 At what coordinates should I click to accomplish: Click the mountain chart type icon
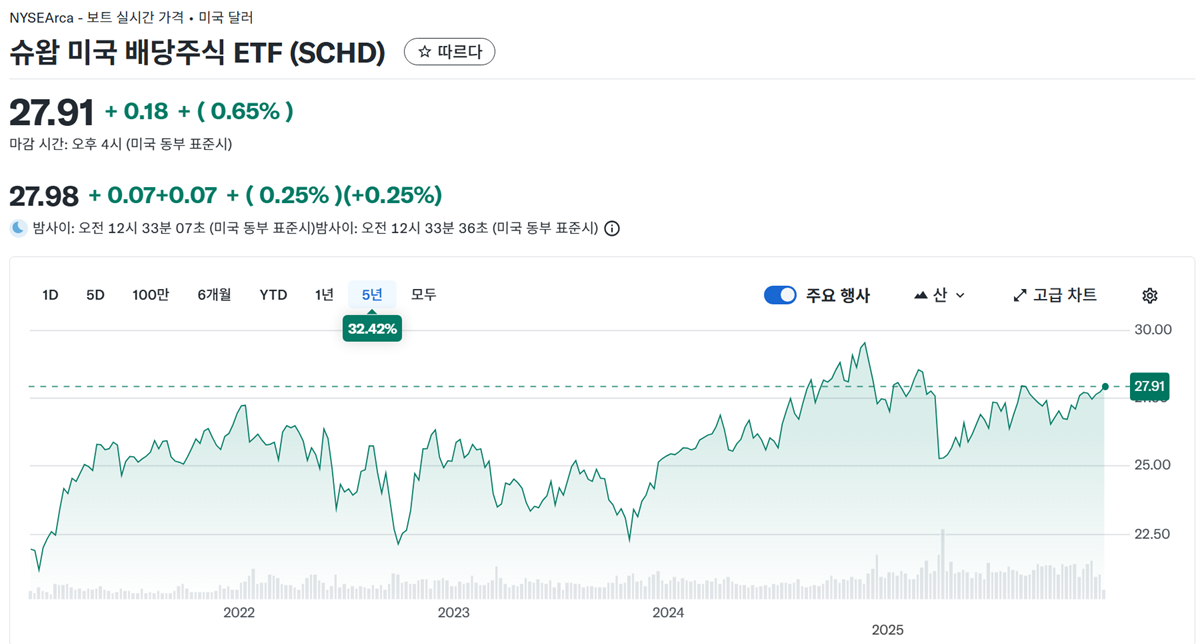(921, 295)
